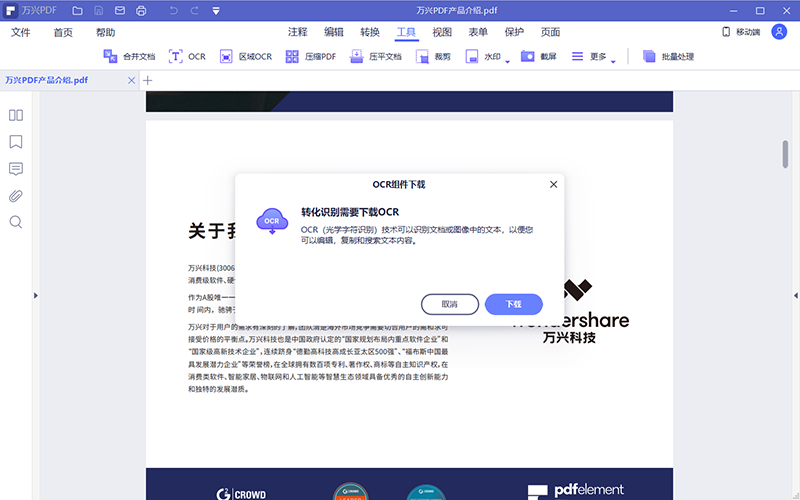Viewport: 800px width, 500px height.
Task: Click the redo arrow icon
Action: pyautogui.click(x=194, y=11)
